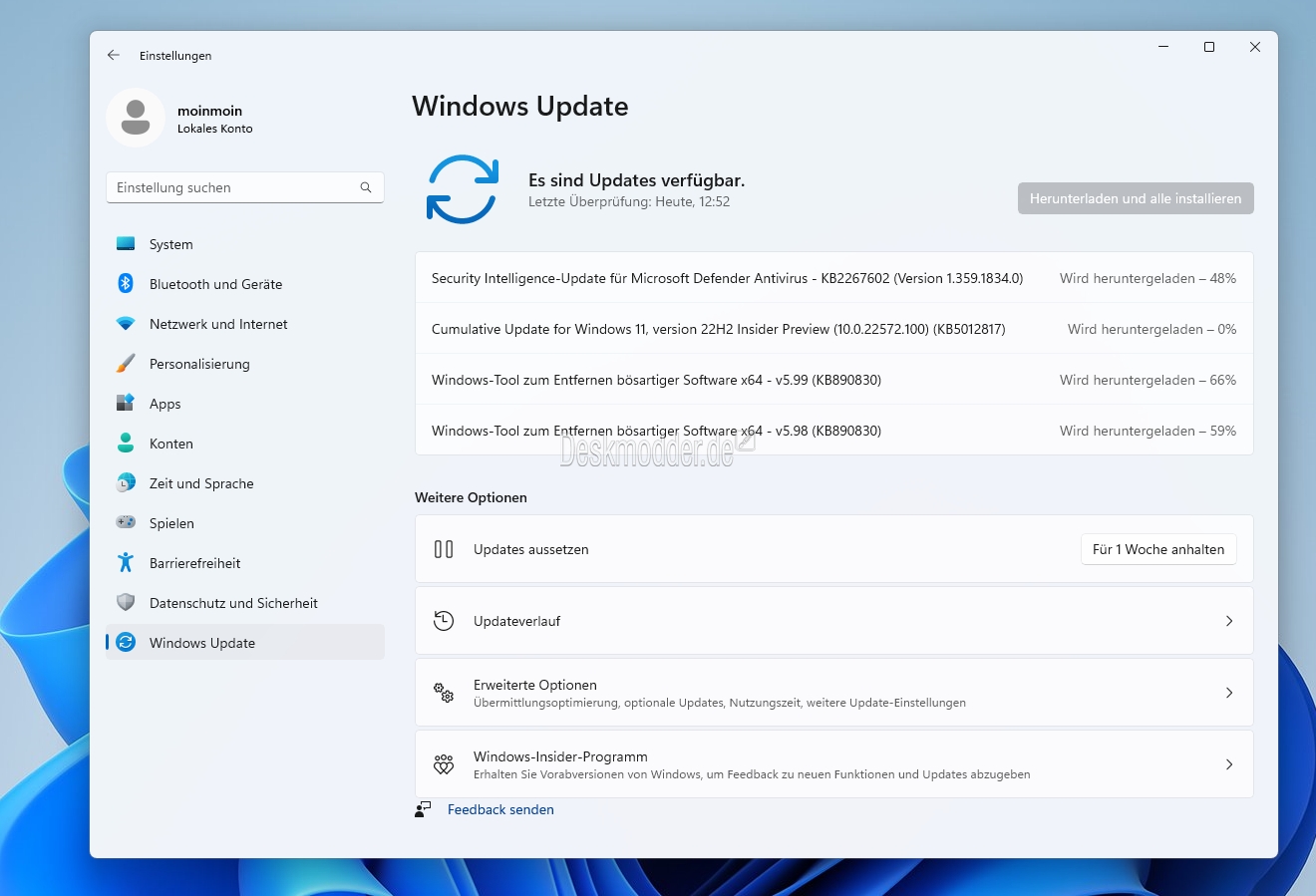
Task: Click the 'Wird heruntergeladen – 59%' status
Action: [1148, 431]
